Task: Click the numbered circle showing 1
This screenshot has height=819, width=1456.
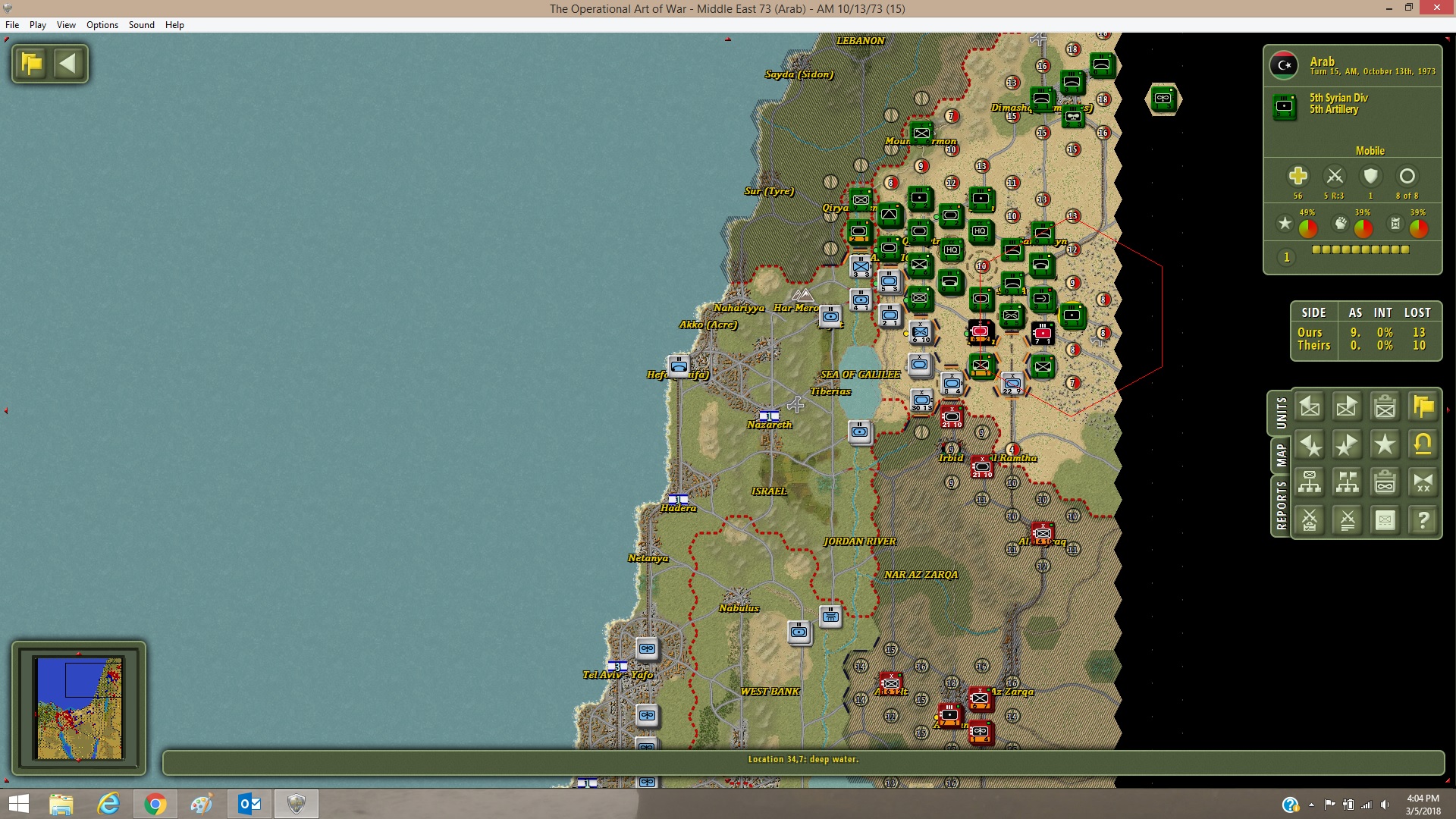Action: click(1286, 257)
